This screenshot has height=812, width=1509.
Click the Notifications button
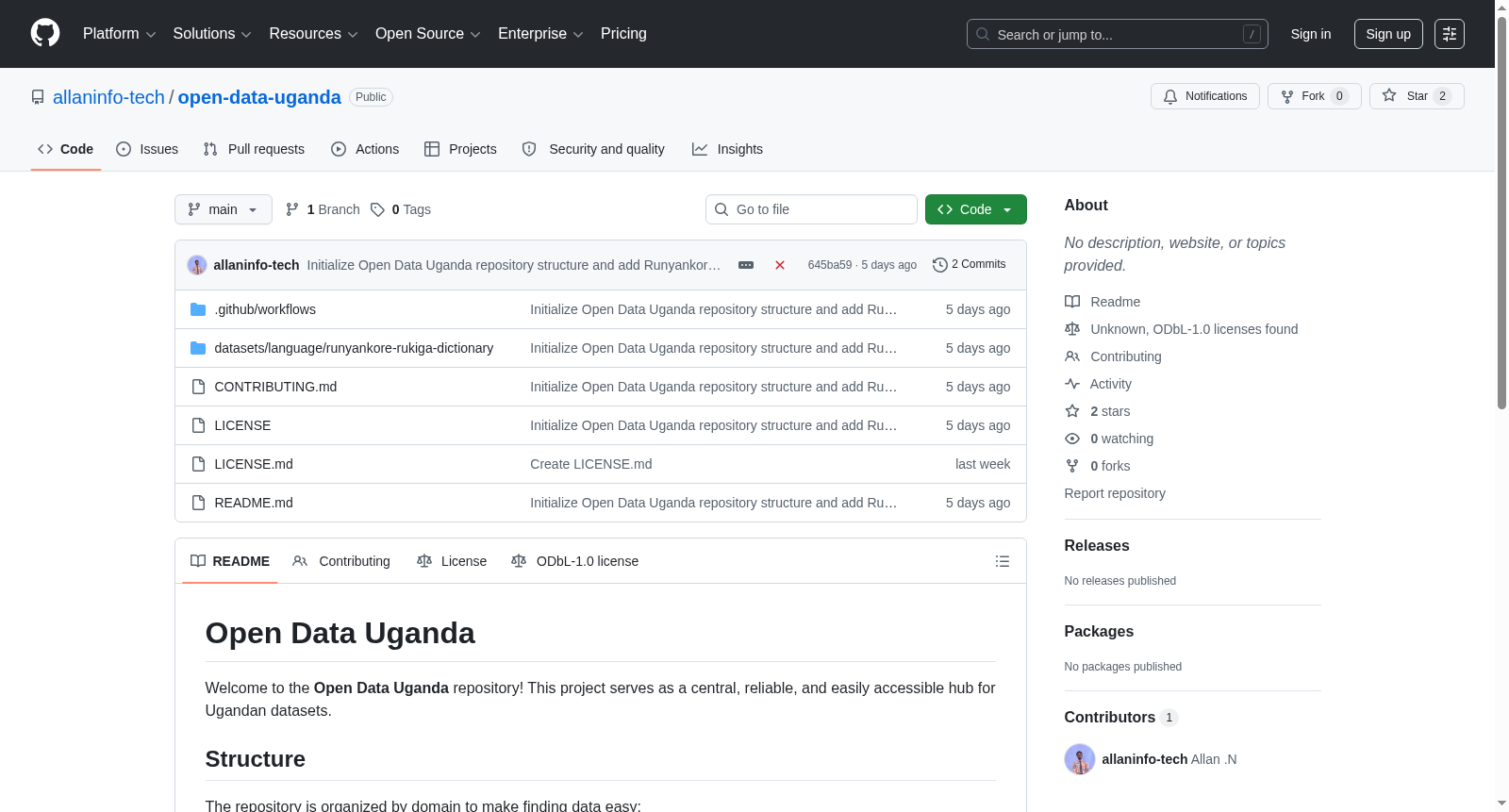(1205, 96)
